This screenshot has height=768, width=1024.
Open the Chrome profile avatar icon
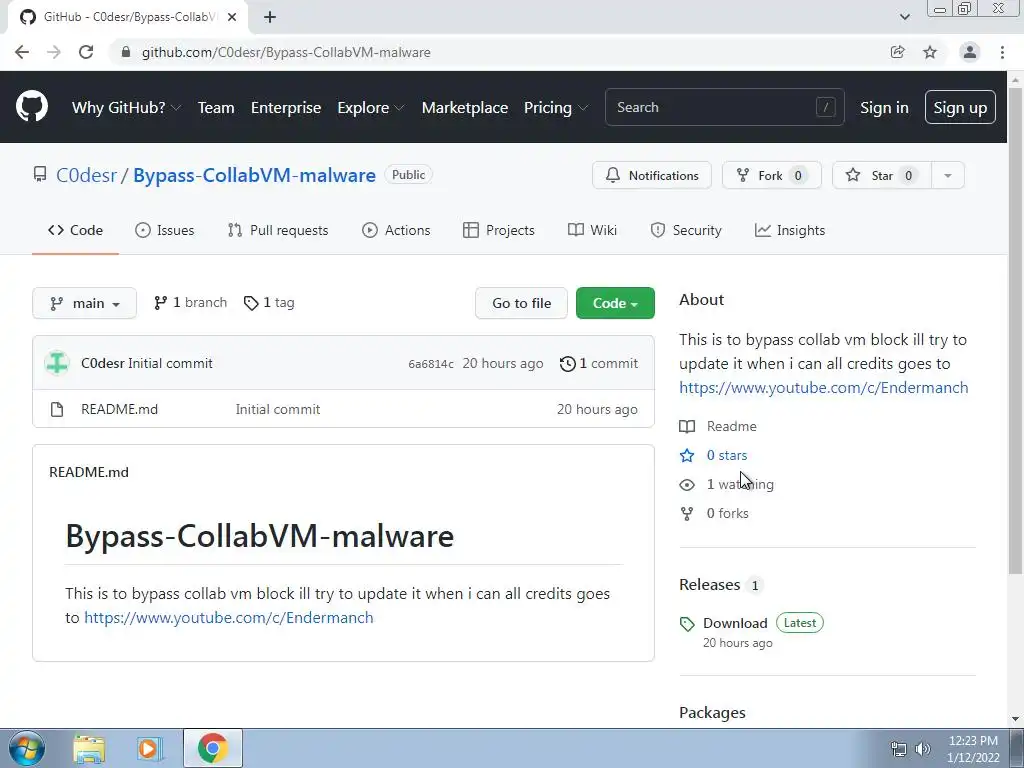pos(970,52)
